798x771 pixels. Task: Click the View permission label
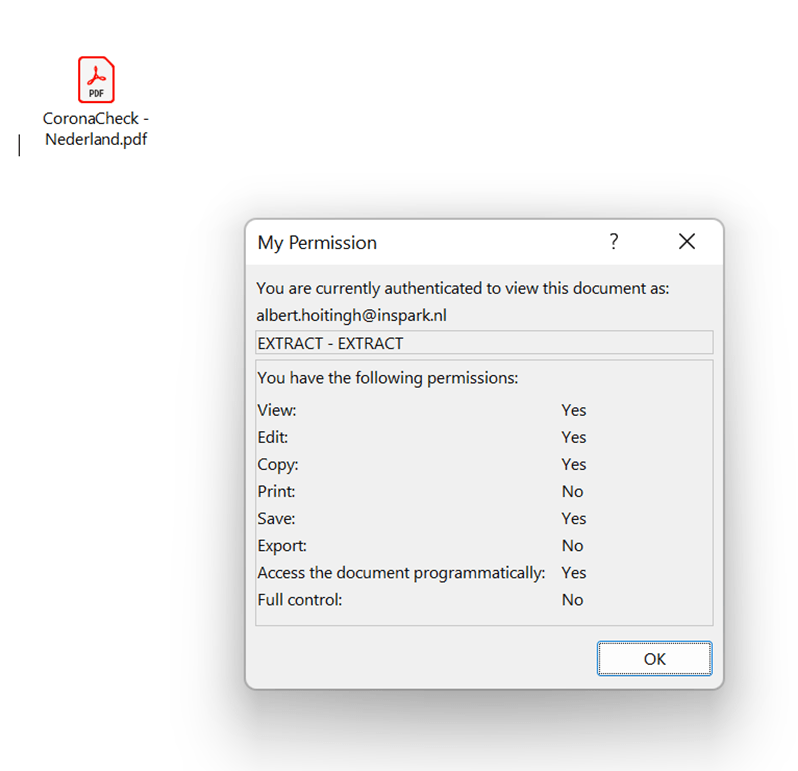tap(277, 410)
